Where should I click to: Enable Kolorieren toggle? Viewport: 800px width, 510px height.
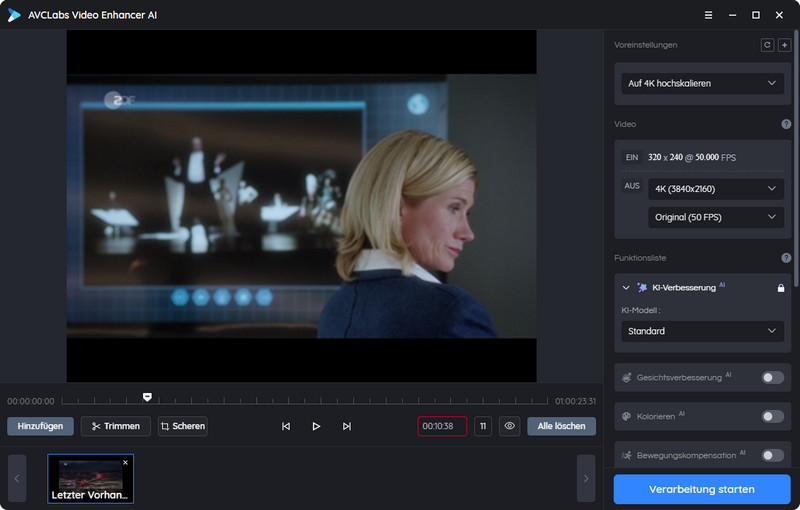coord(772,416)
